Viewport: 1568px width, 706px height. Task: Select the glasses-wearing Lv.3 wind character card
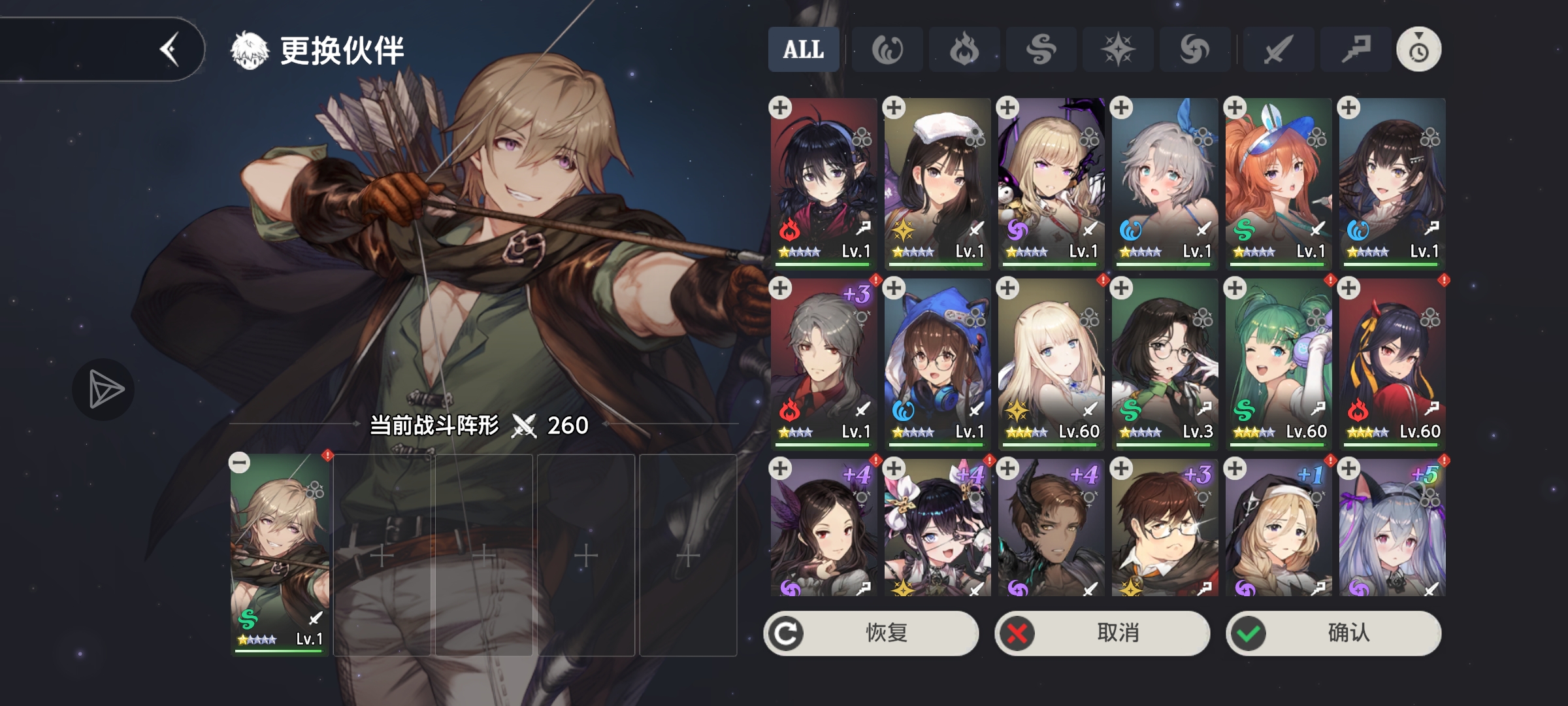pyautogui.click(x=1165, y=364)
